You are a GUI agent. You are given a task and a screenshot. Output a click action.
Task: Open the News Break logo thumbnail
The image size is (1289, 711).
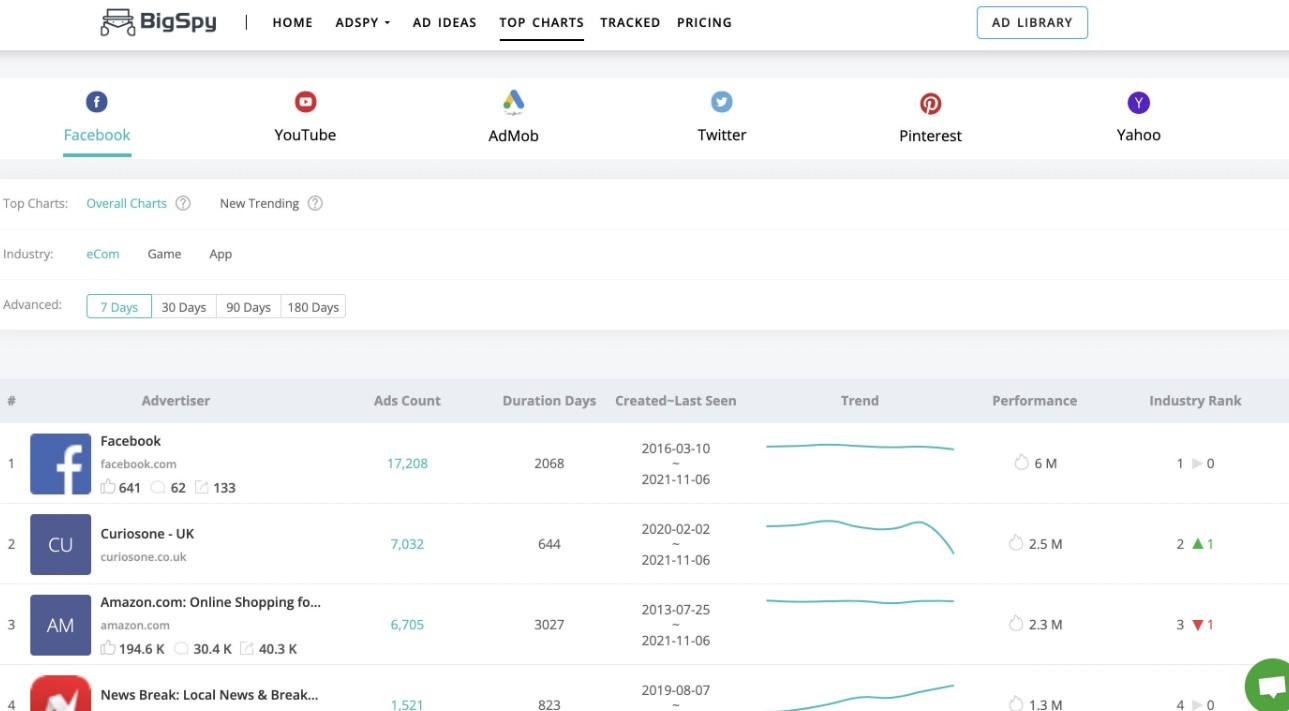60,693
